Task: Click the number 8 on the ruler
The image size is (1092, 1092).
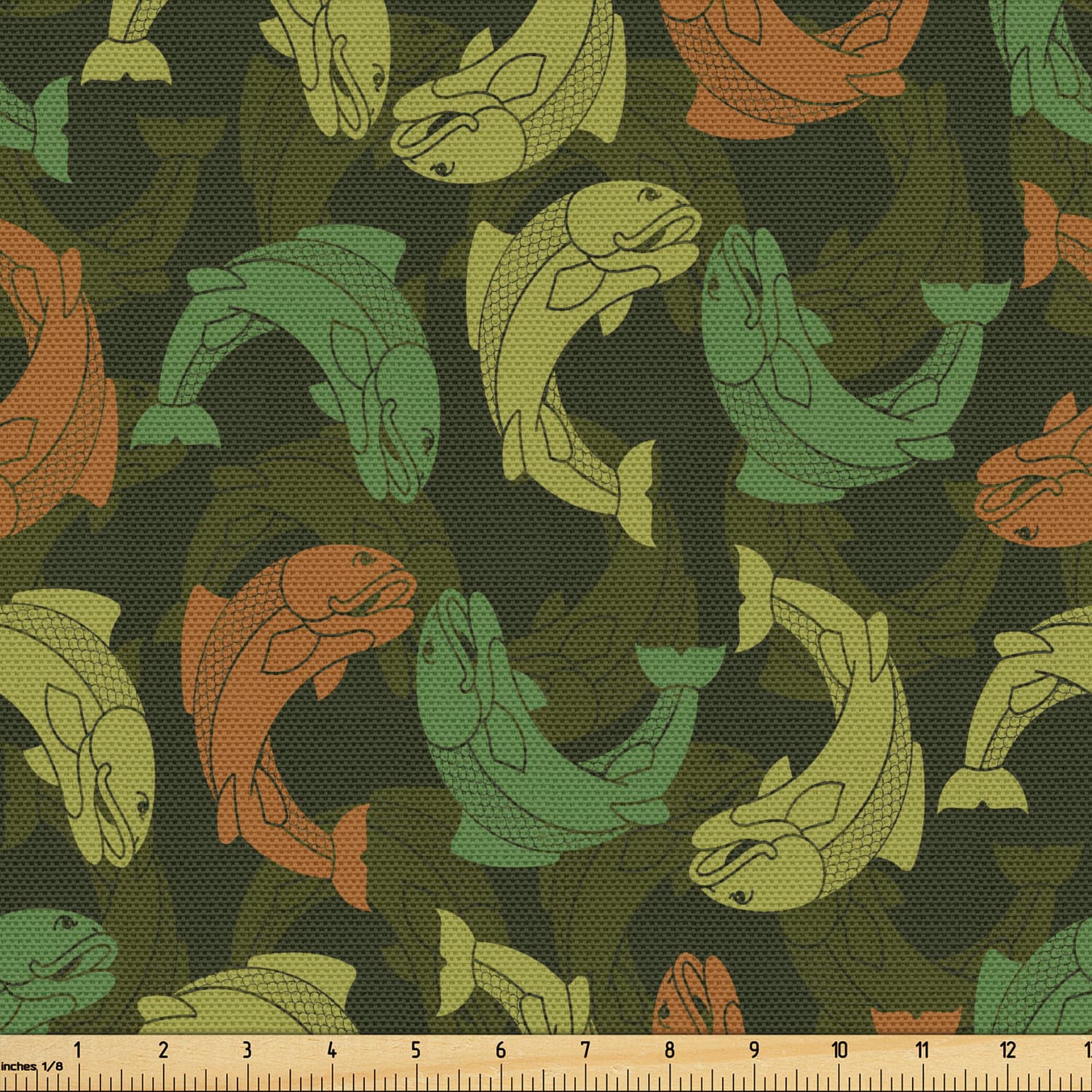Action: click(670, 1049)
